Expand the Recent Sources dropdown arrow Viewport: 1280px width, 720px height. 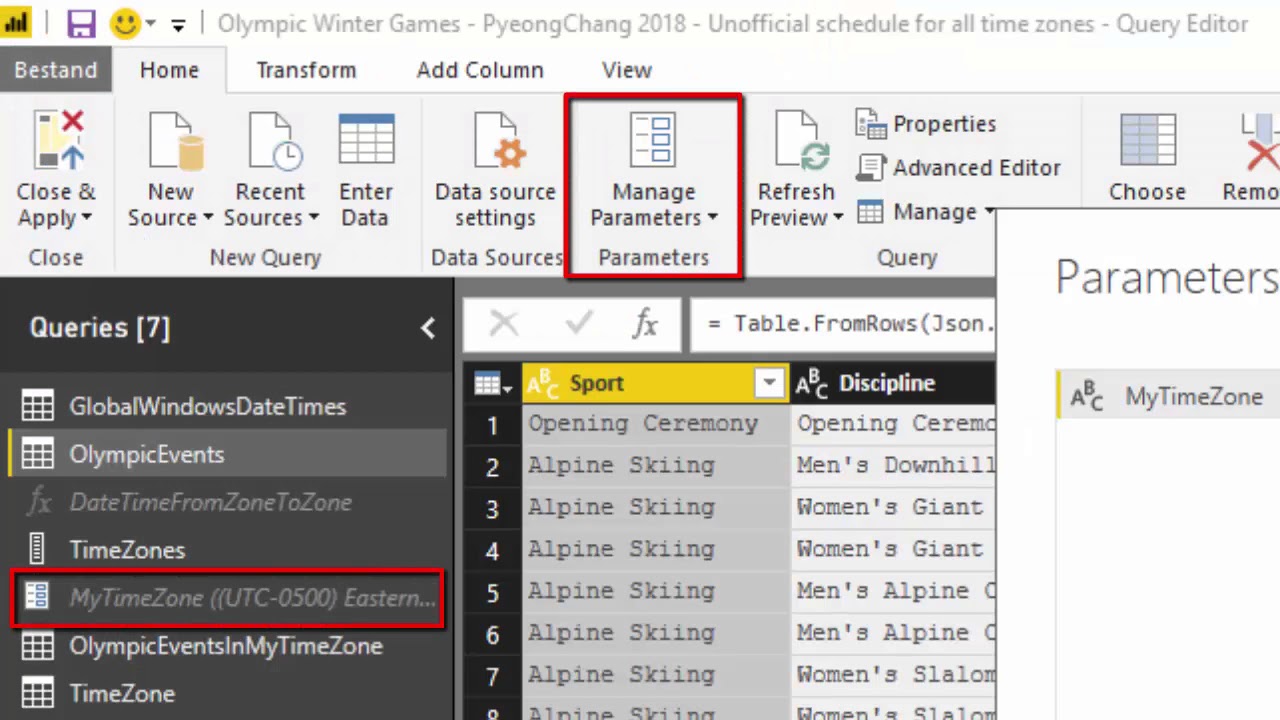coord(313,218)
